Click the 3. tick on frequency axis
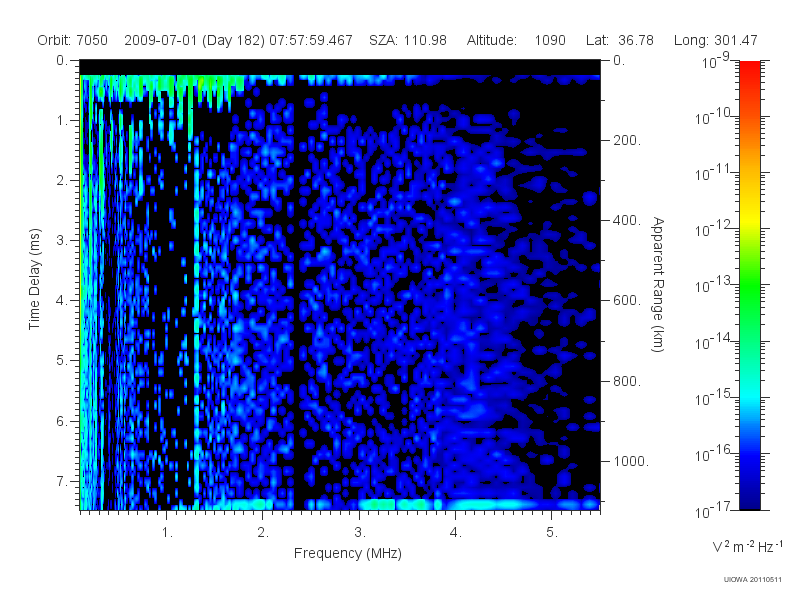 [x=360, y=533]
